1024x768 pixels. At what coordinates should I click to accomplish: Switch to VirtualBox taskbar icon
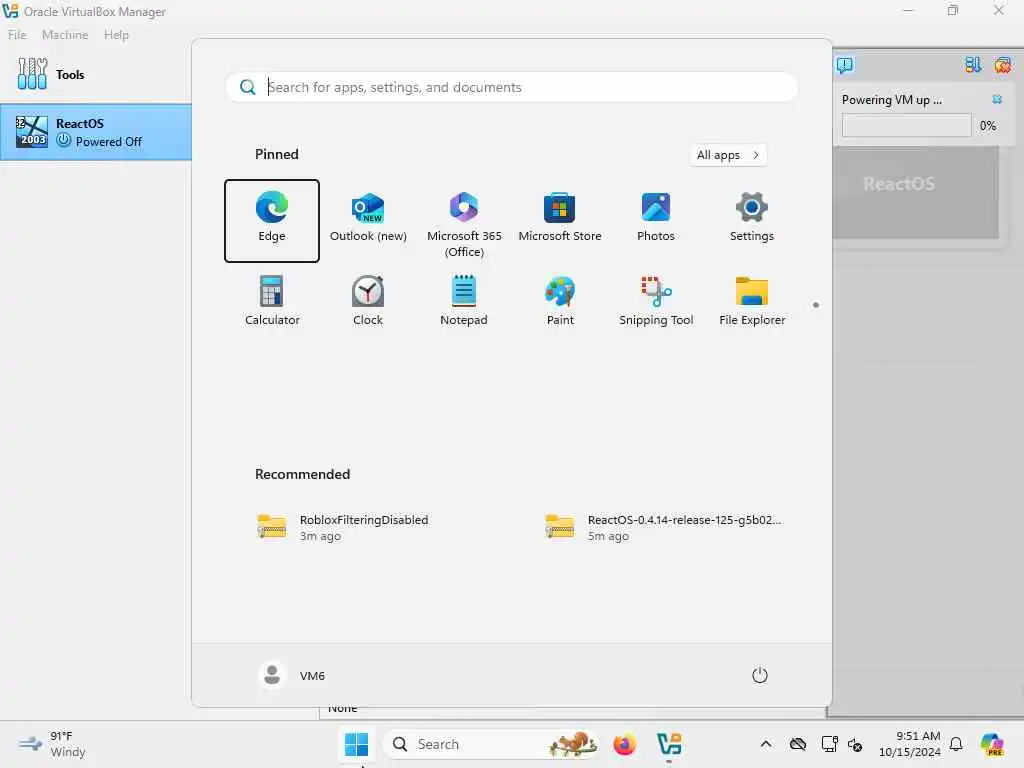coord(669,744)
